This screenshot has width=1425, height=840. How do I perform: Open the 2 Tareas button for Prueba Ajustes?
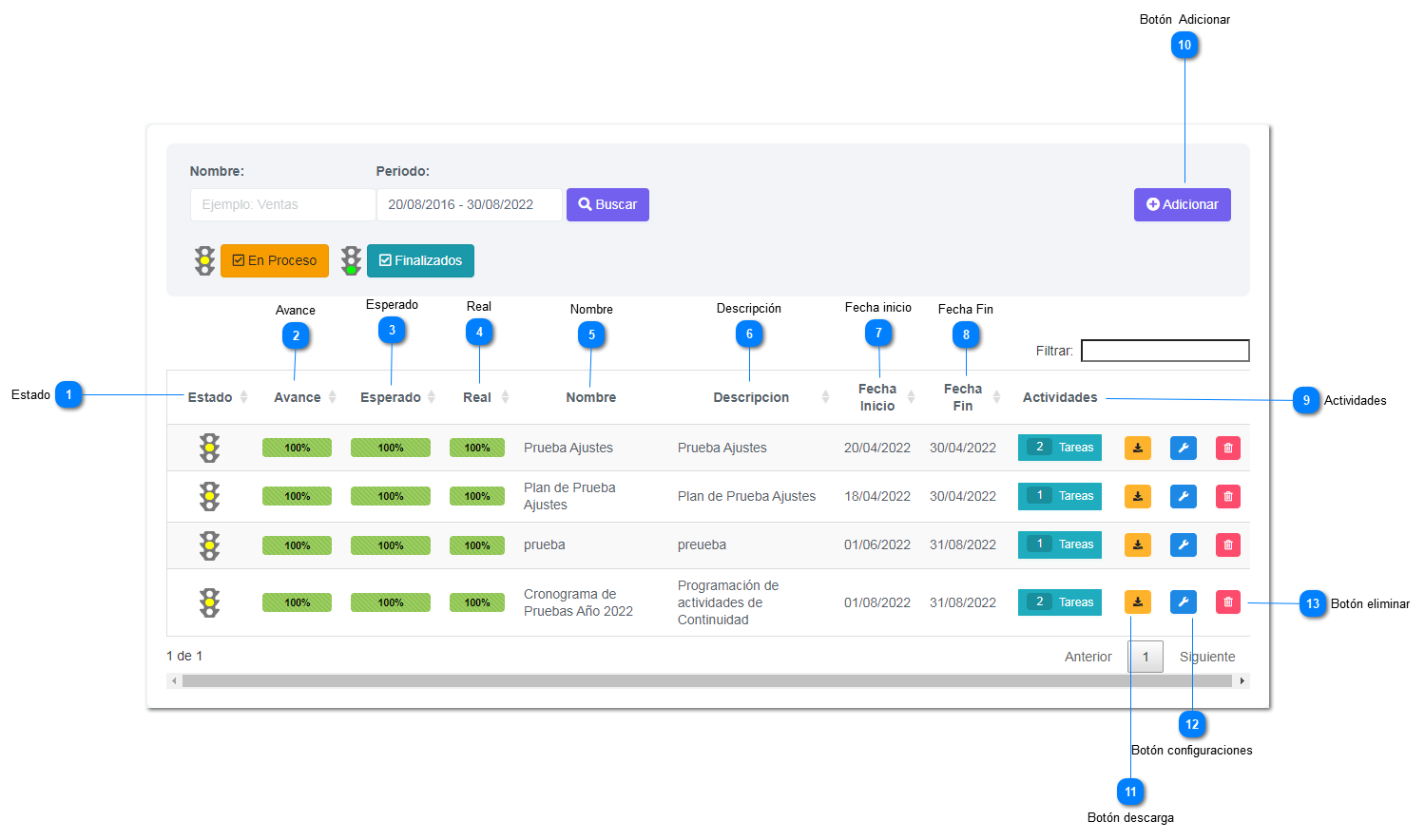[x=1060, y=448]
